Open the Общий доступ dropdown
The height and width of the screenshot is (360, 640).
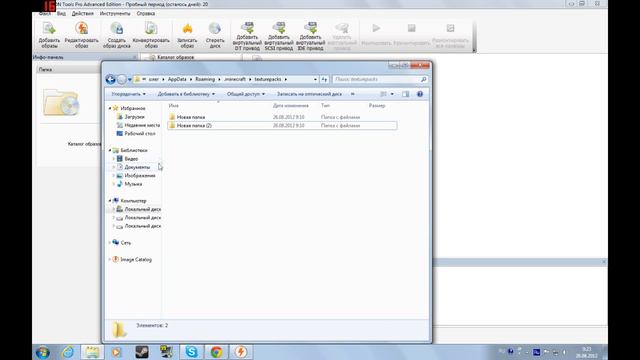246,94
